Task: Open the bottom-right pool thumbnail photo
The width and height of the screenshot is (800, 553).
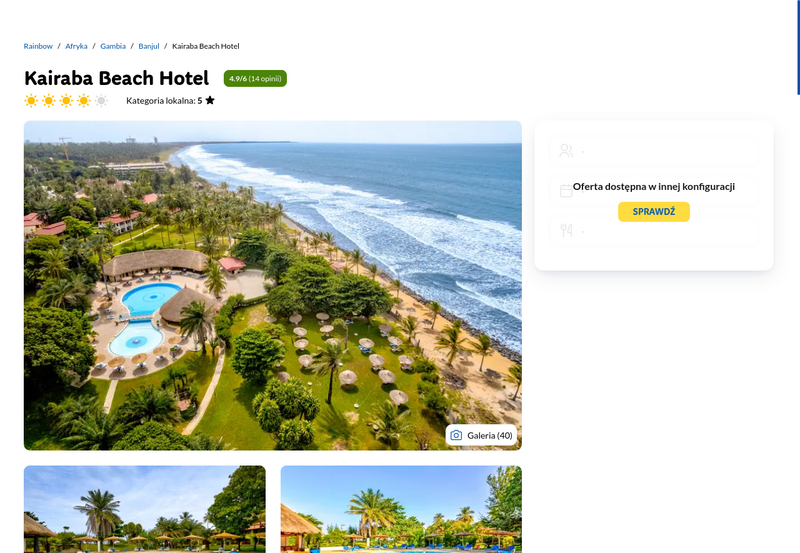Action: pyautogui.click(x=401, y=509)
